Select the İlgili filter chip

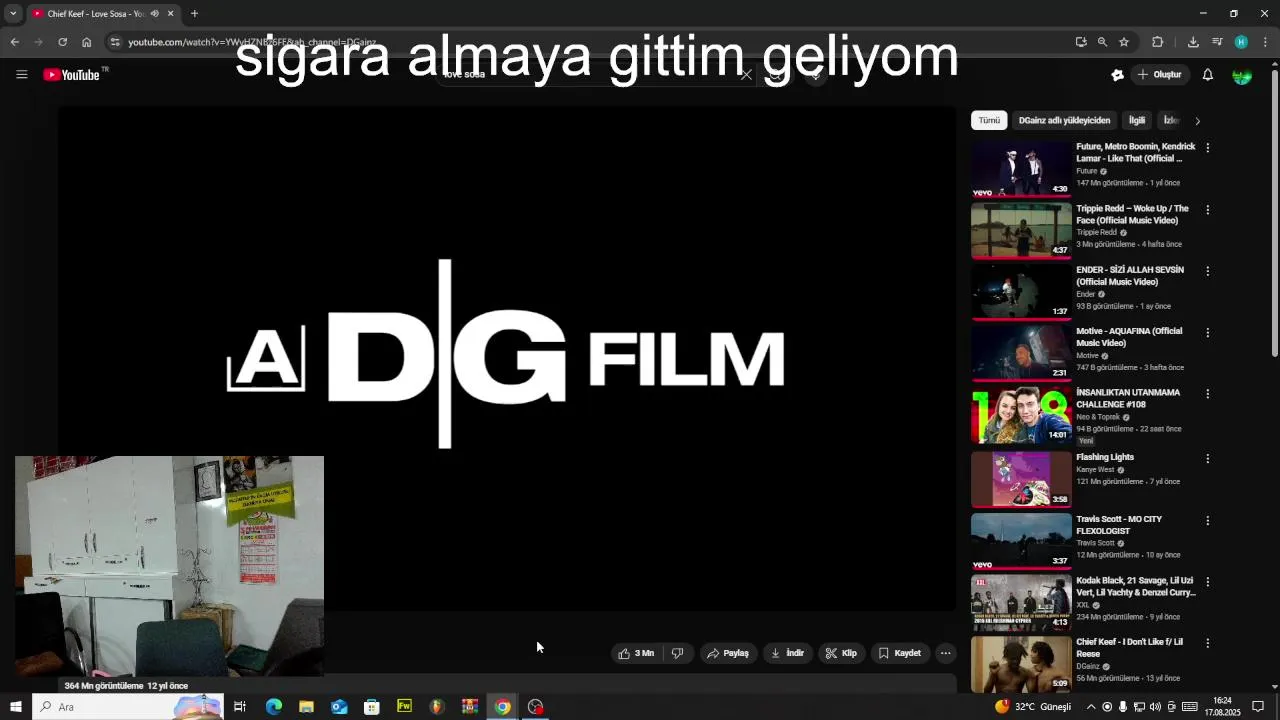point(1137,120)
